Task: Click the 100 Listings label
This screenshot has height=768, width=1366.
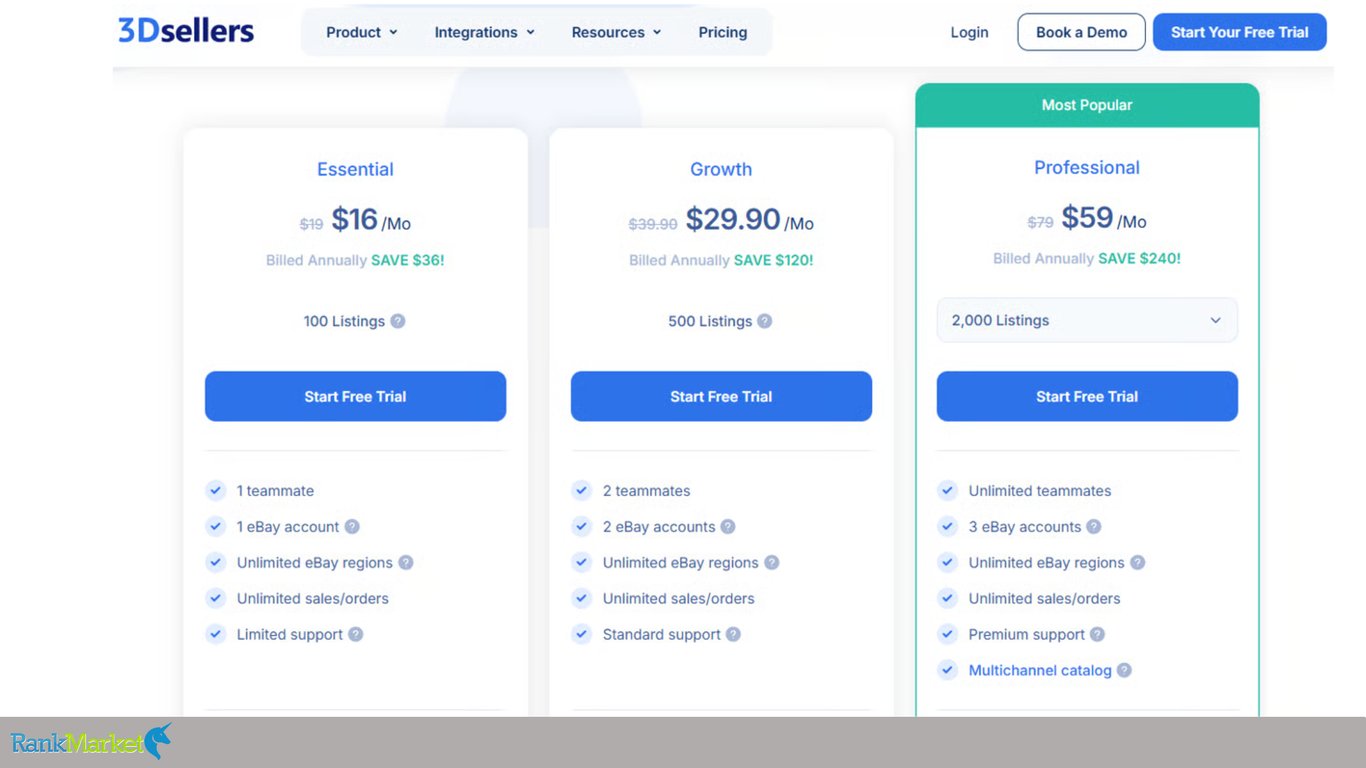Action: 344,321
